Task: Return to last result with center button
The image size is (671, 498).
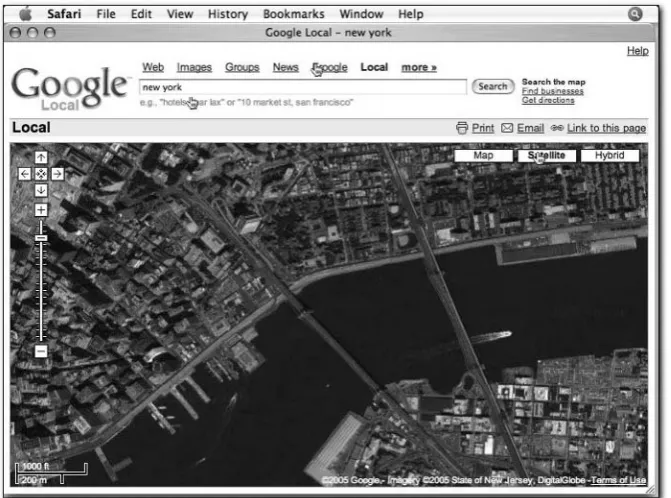Action: [x=41, y=174]
